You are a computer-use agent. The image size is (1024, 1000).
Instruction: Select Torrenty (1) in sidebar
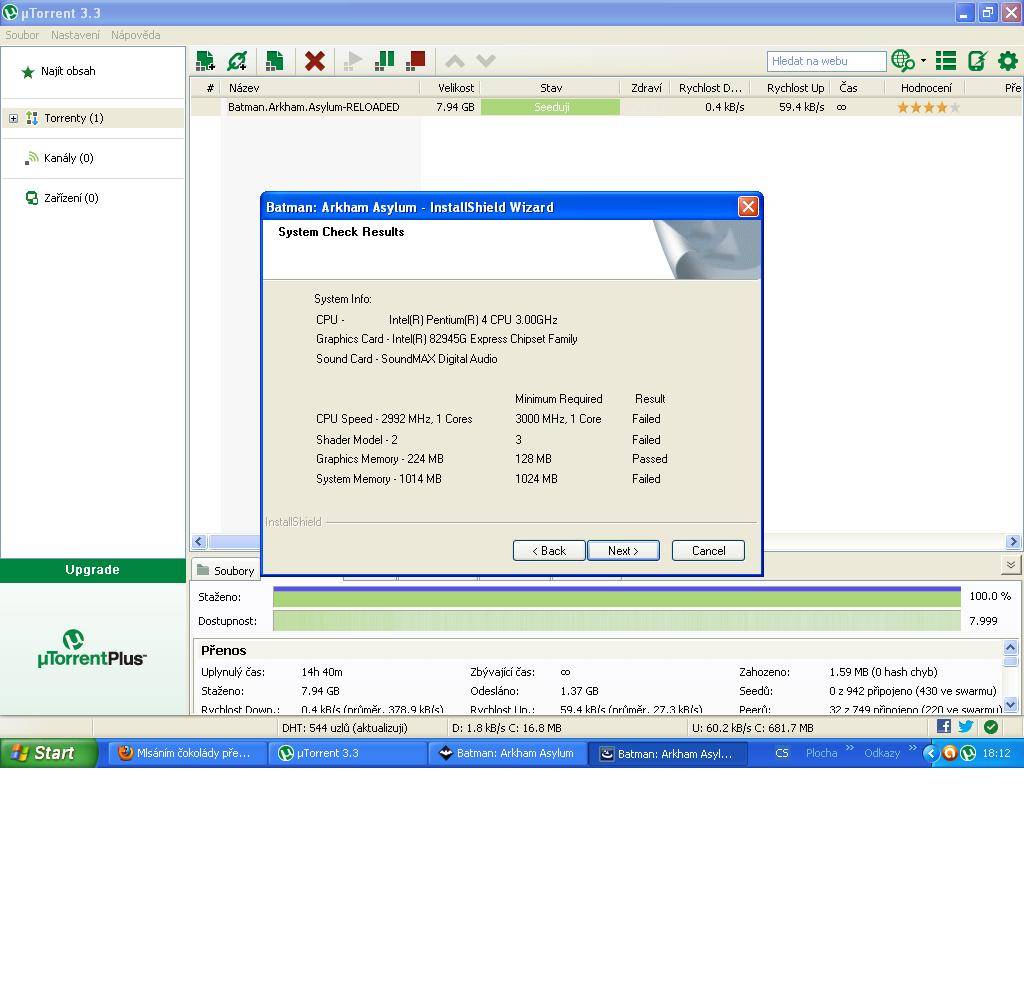point(73,118)
